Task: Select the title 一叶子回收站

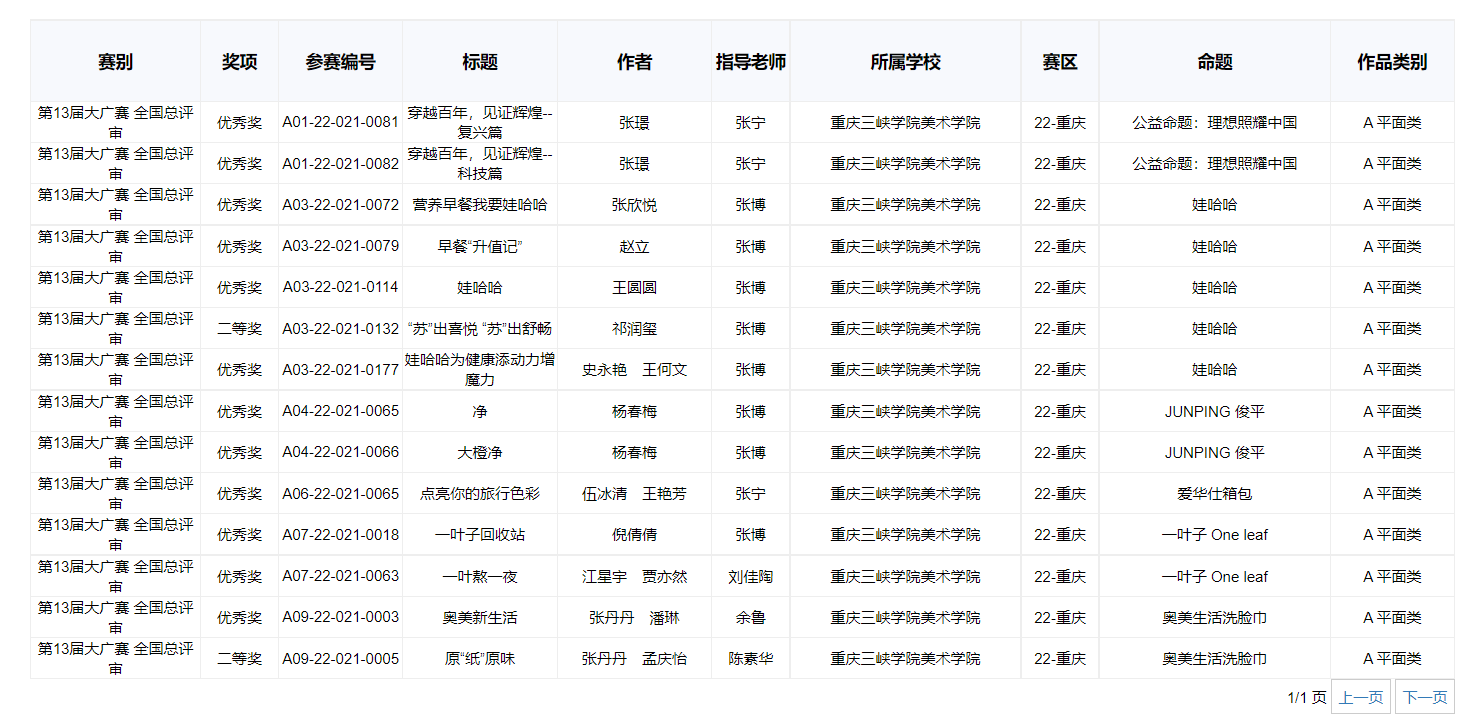Action: click(480, 535)
